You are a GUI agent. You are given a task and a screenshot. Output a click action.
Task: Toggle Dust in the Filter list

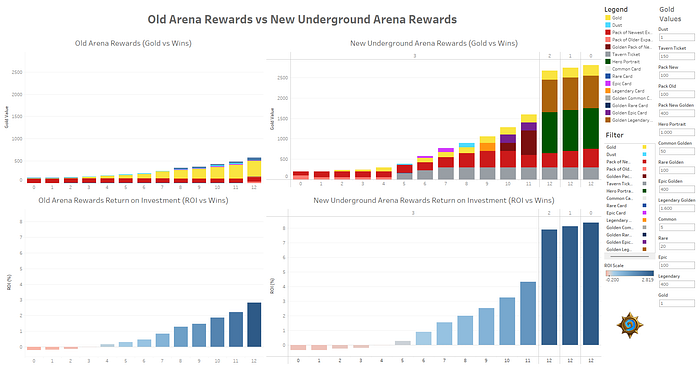(627, 154)
